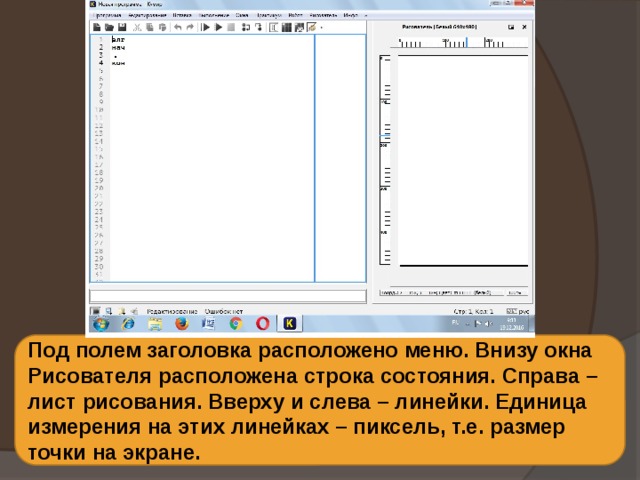Switch to the Кумир taskbar button

tap(289, 324)
